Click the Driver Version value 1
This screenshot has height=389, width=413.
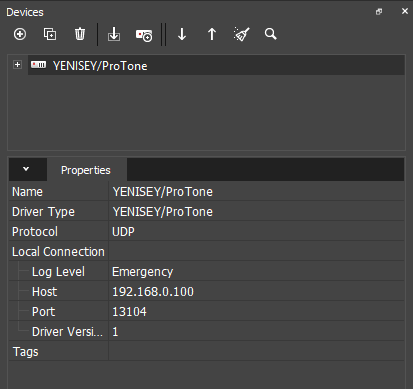(x=115, y=332)
